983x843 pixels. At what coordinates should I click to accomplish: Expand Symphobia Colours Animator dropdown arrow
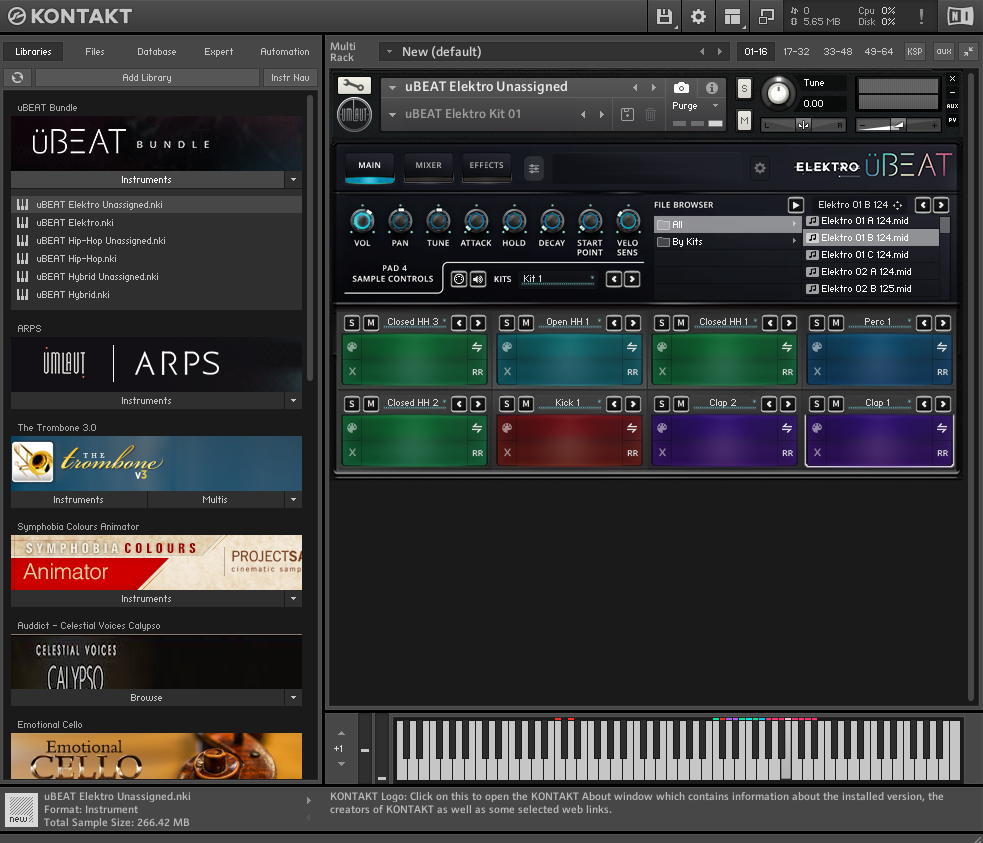[293, 599]
